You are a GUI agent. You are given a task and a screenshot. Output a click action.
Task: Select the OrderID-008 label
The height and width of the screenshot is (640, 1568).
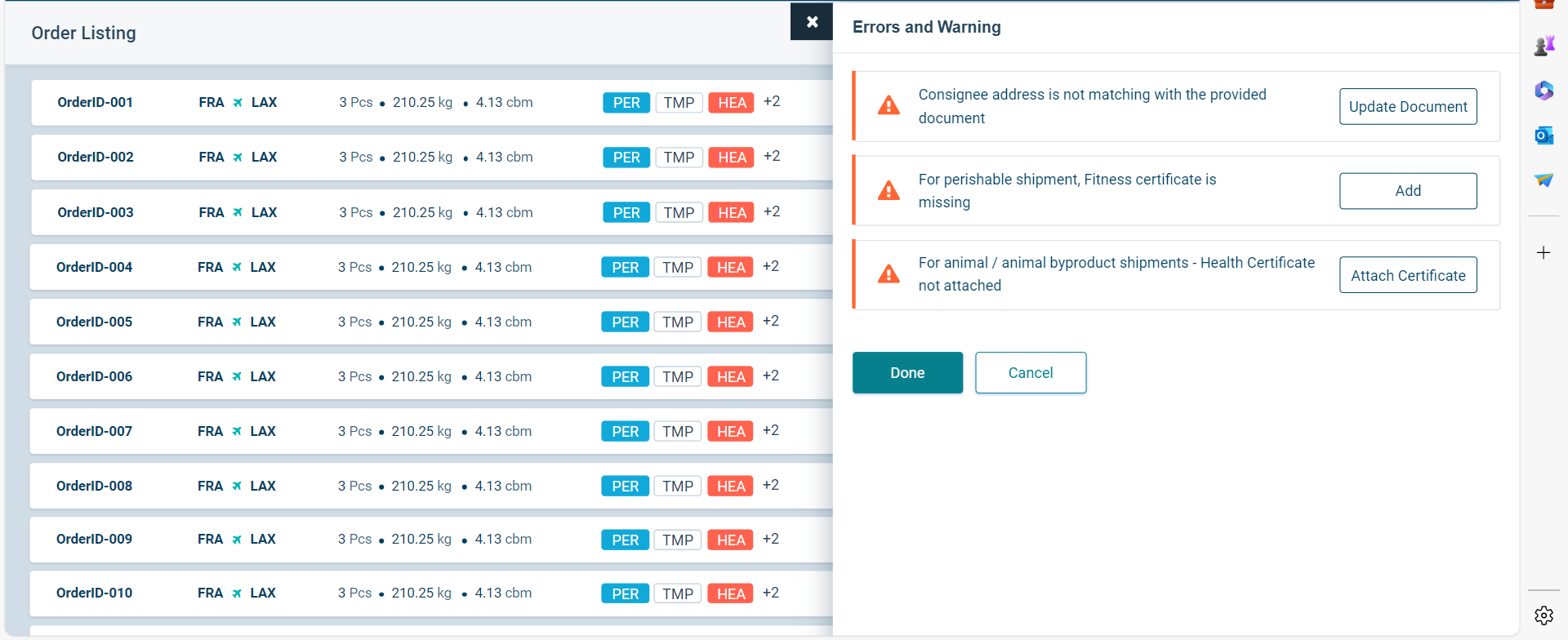94,486
